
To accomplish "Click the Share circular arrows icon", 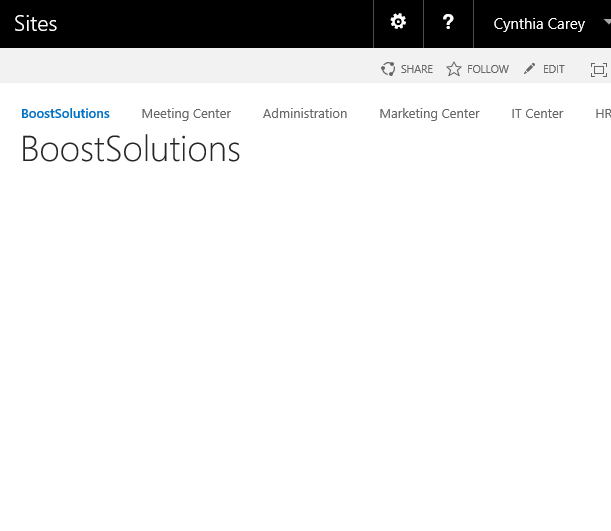I will click(x=388, y=69).
